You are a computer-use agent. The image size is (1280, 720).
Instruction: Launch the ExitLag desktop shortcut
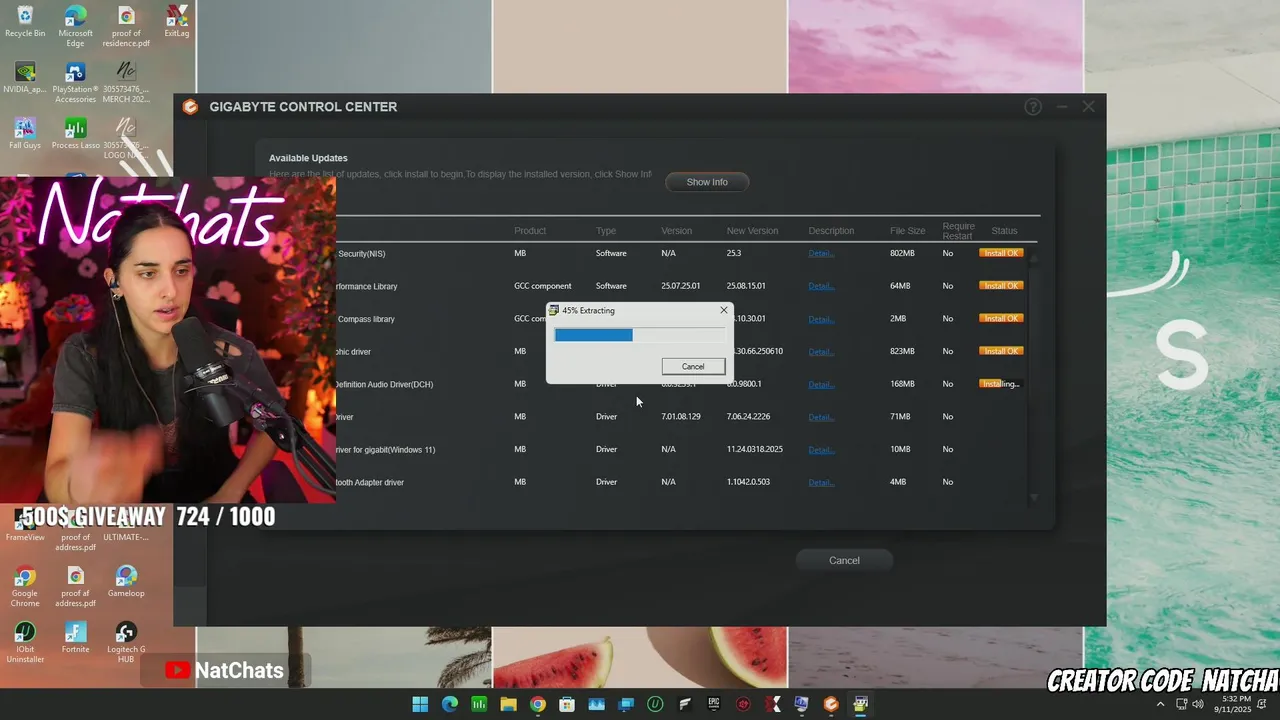176,22
